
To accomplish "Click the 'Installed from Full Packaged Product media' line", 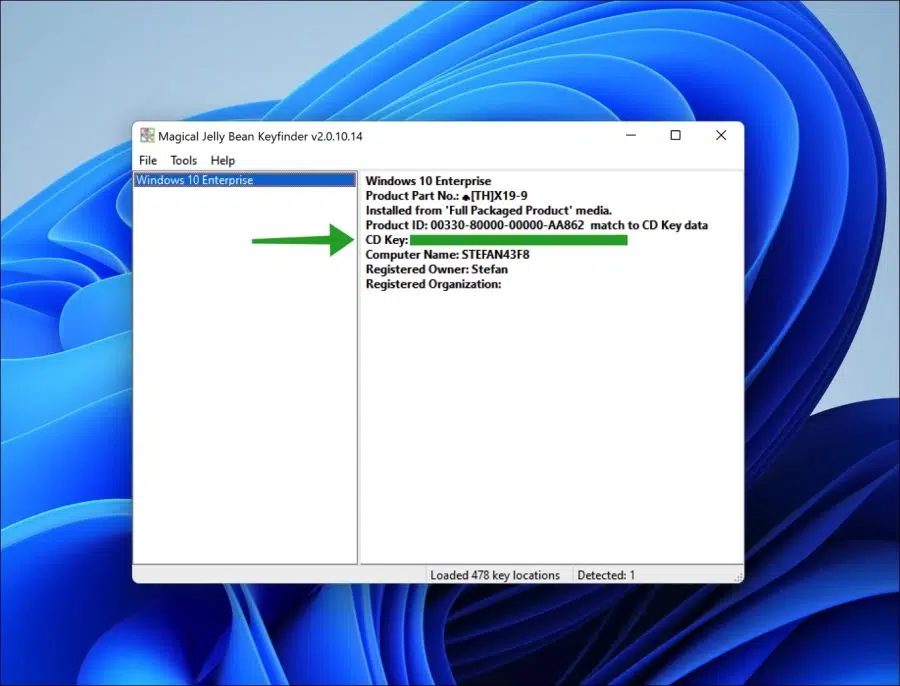I will point(488,211).
